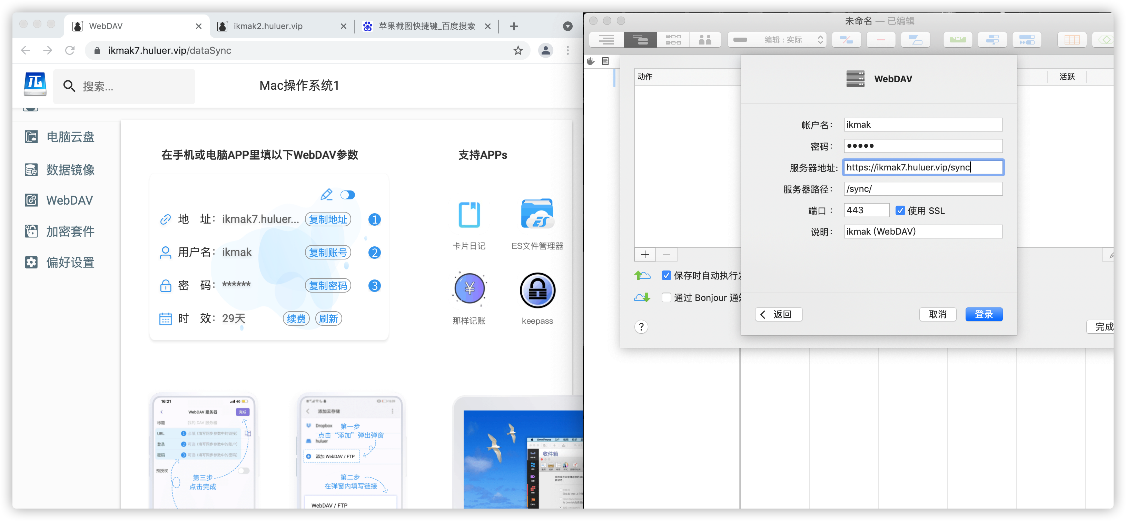Click the Chrome profile avatar icon
Viewport: 1126px width, 521px height.
[x=546, y=50]
